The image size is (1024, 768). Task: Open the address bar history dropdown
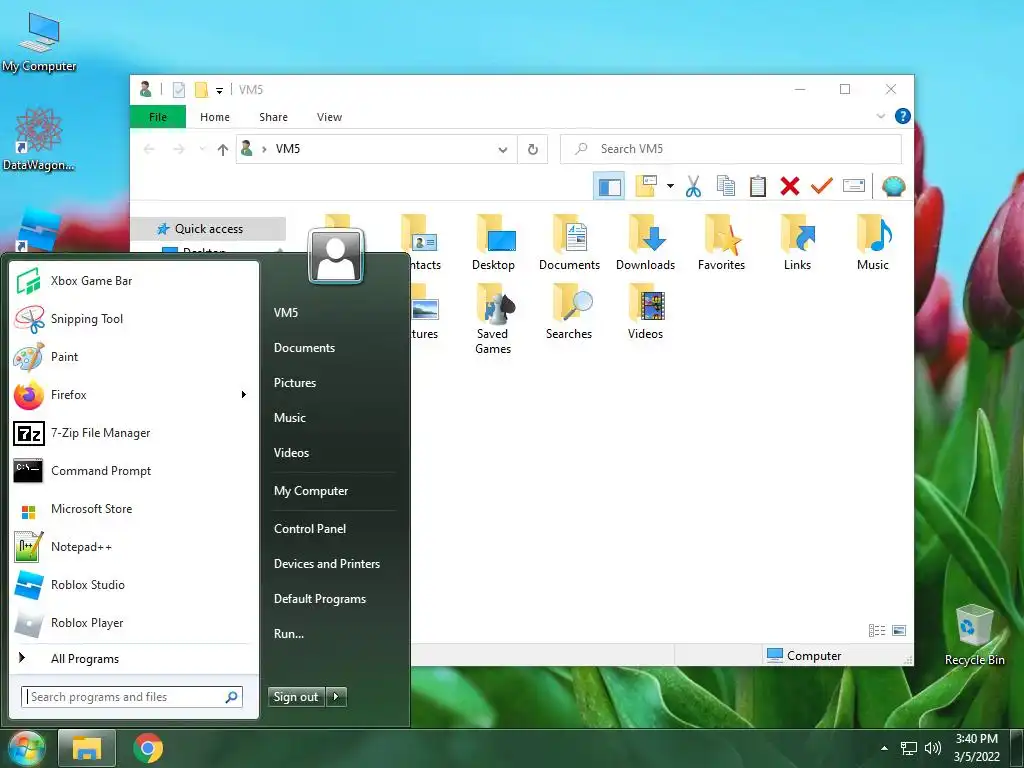point(503,150)
